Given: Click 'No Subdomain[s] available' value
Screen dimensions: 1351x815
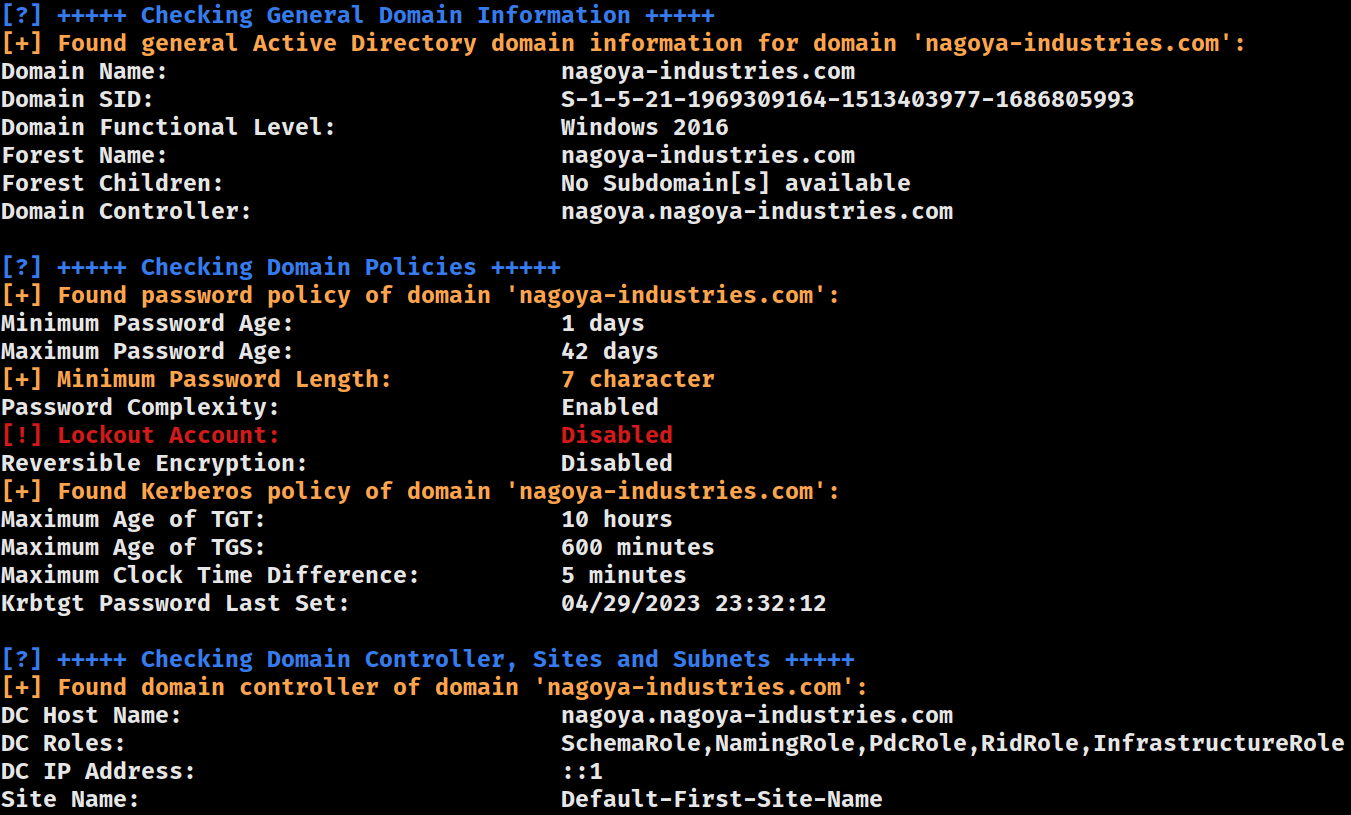Looking at the screenshot, I should pyautogui.click(x=735, y=184).
